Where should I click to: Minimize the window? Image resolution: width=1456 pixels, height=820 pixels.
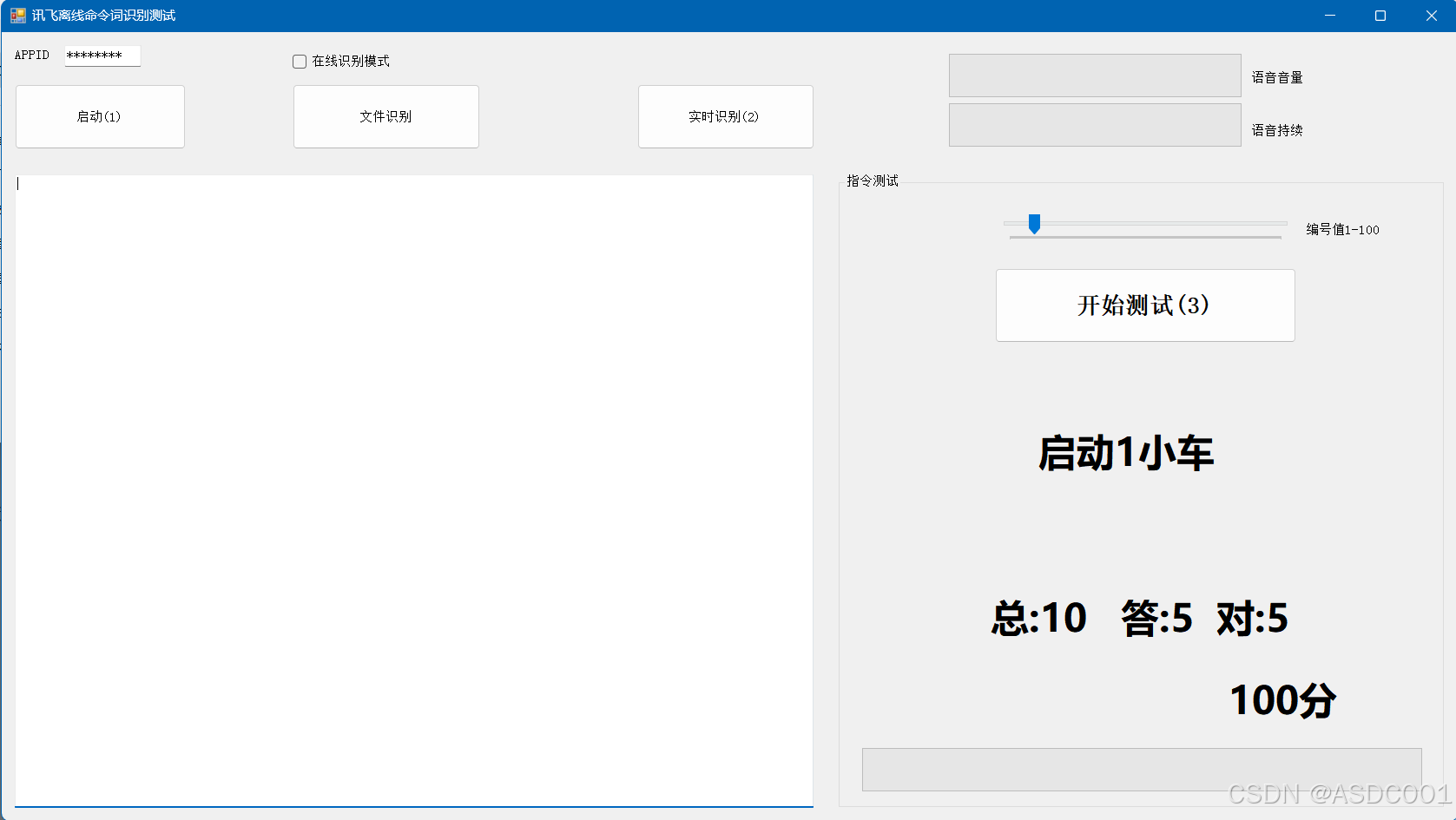(1330, 16)
